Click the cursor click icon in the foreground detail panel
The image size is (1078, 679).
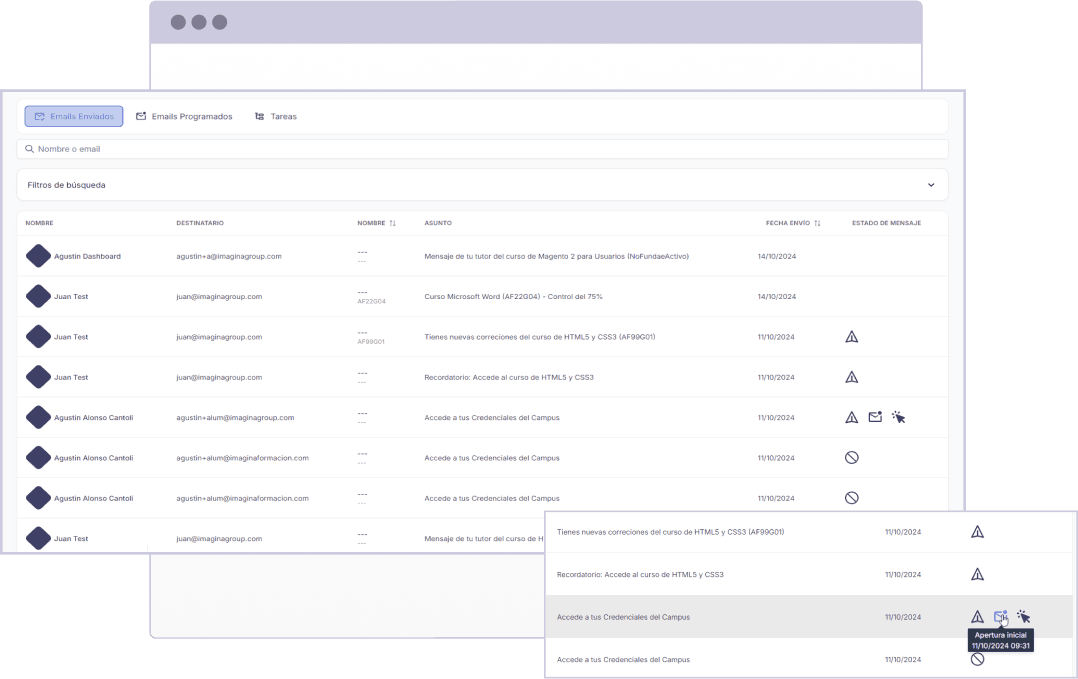[1024, 616]
